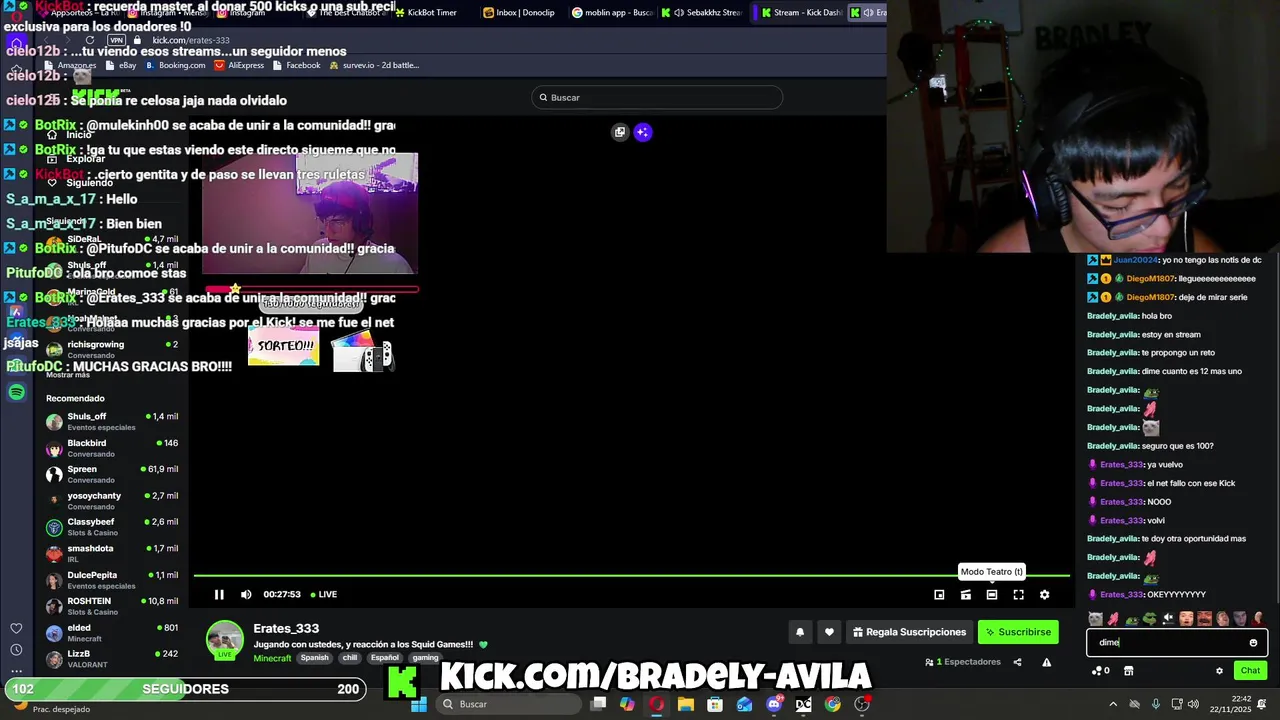This screenshot has width=1280, height=720.
Task: Open DulcePepita recommended channel
Action: (112, 580)
